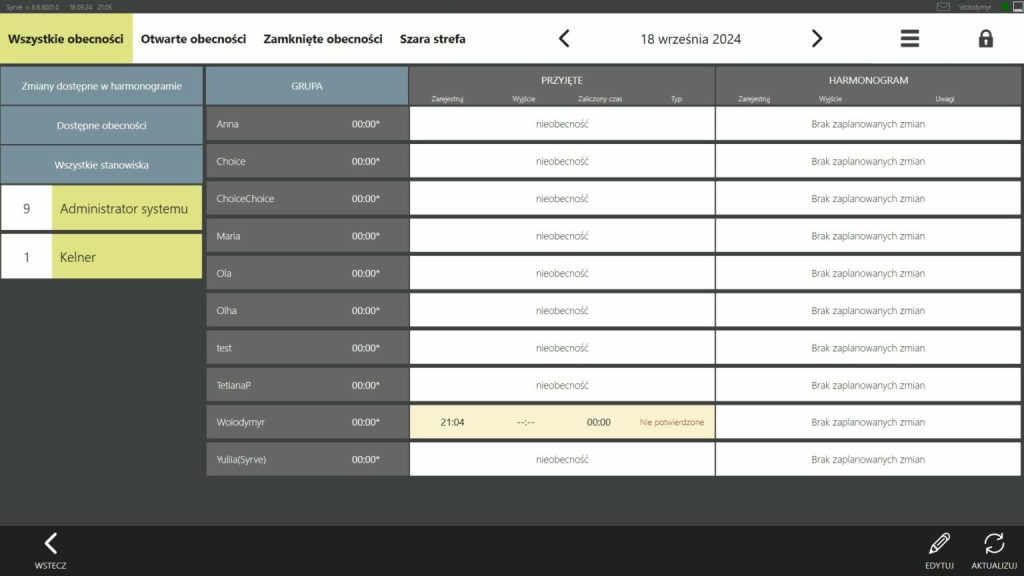Click the date 18 września 2024
Image resolution: width=1024 pixels, height=576 pixels.
click(690, 40)
